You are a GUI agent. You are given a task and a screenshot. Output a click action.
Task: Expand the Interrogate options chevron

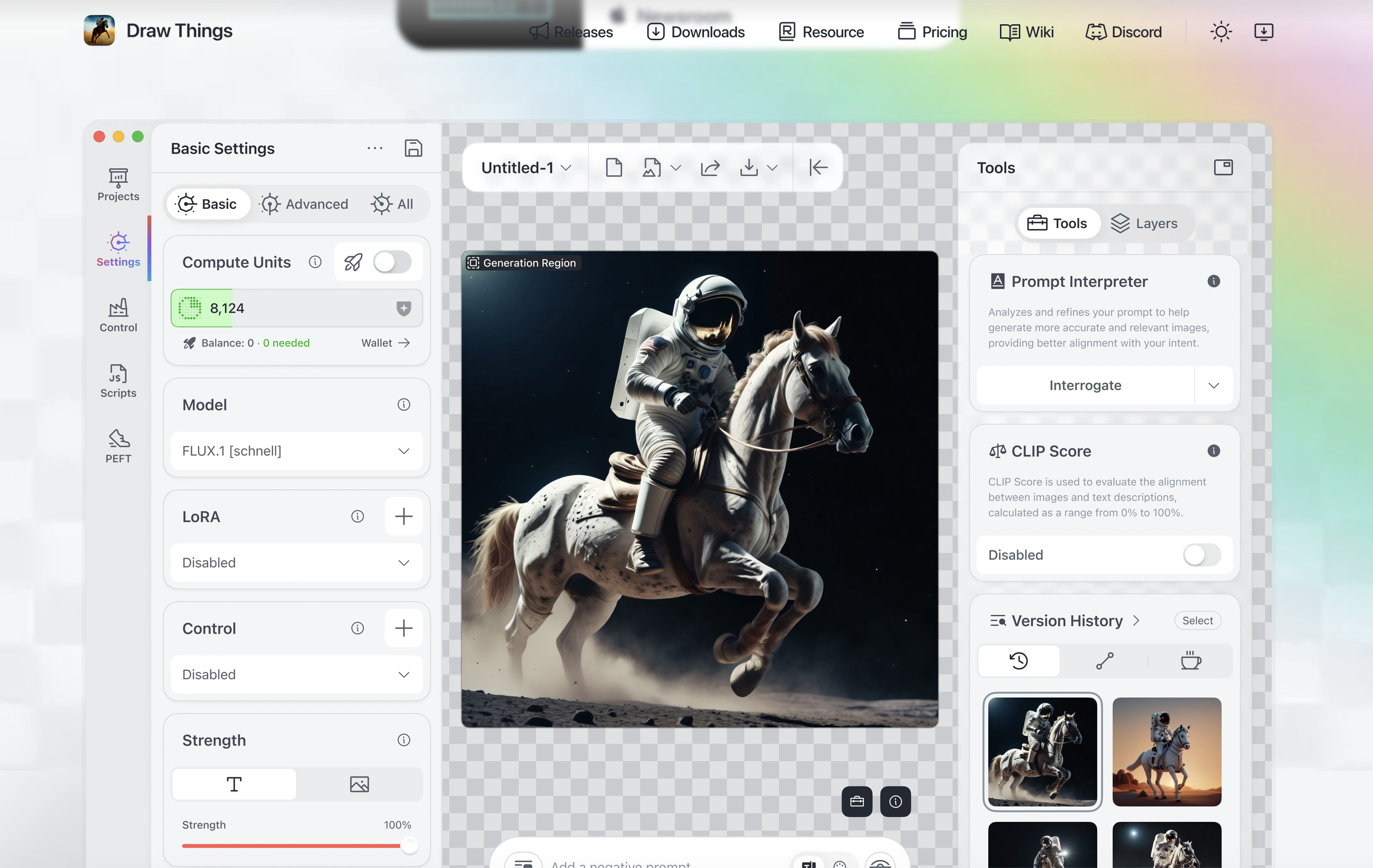(x=1214, y=385)
